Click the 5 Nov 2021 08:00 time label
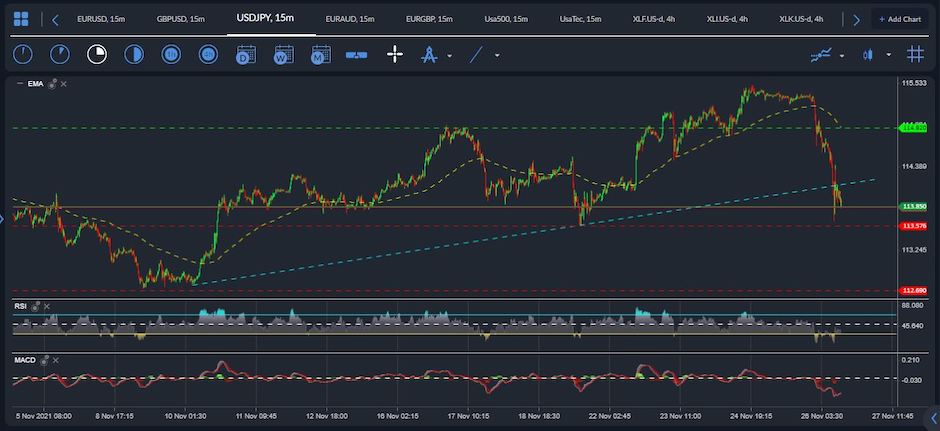The height and width of the screenshot is (431, 940). click(x=44, y=415)
